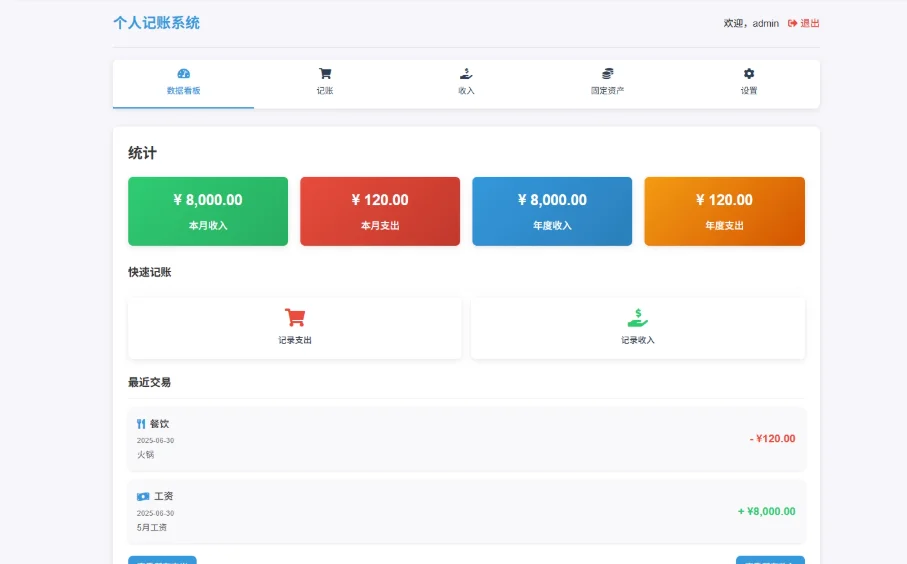Open the 记账 tab
Screen dimensions: 907x564
325,84
